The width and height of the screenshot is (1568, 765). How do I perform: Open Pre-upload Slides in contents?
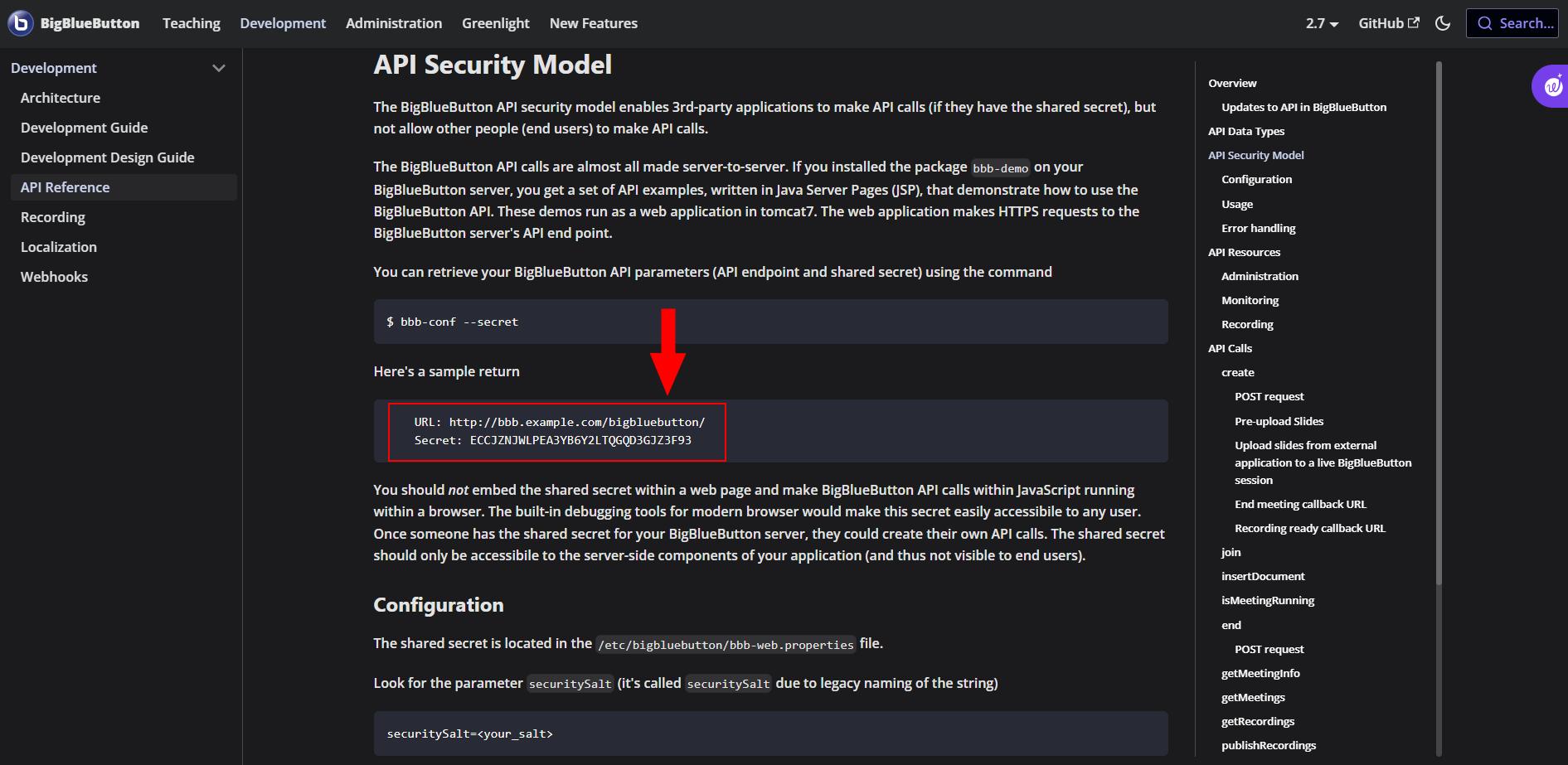coord(1279,421)
